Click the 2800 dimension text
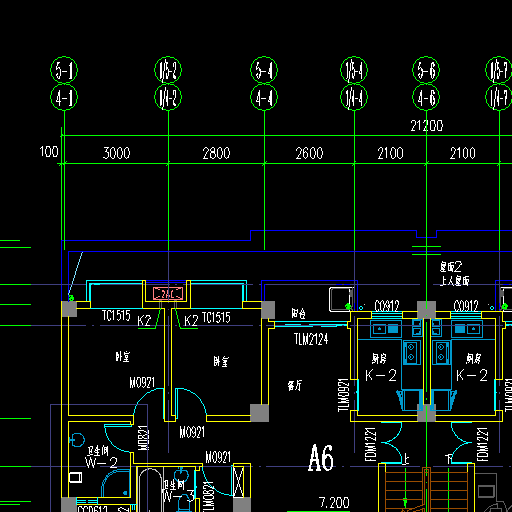512x512 pixels. [x=216, y=153]
